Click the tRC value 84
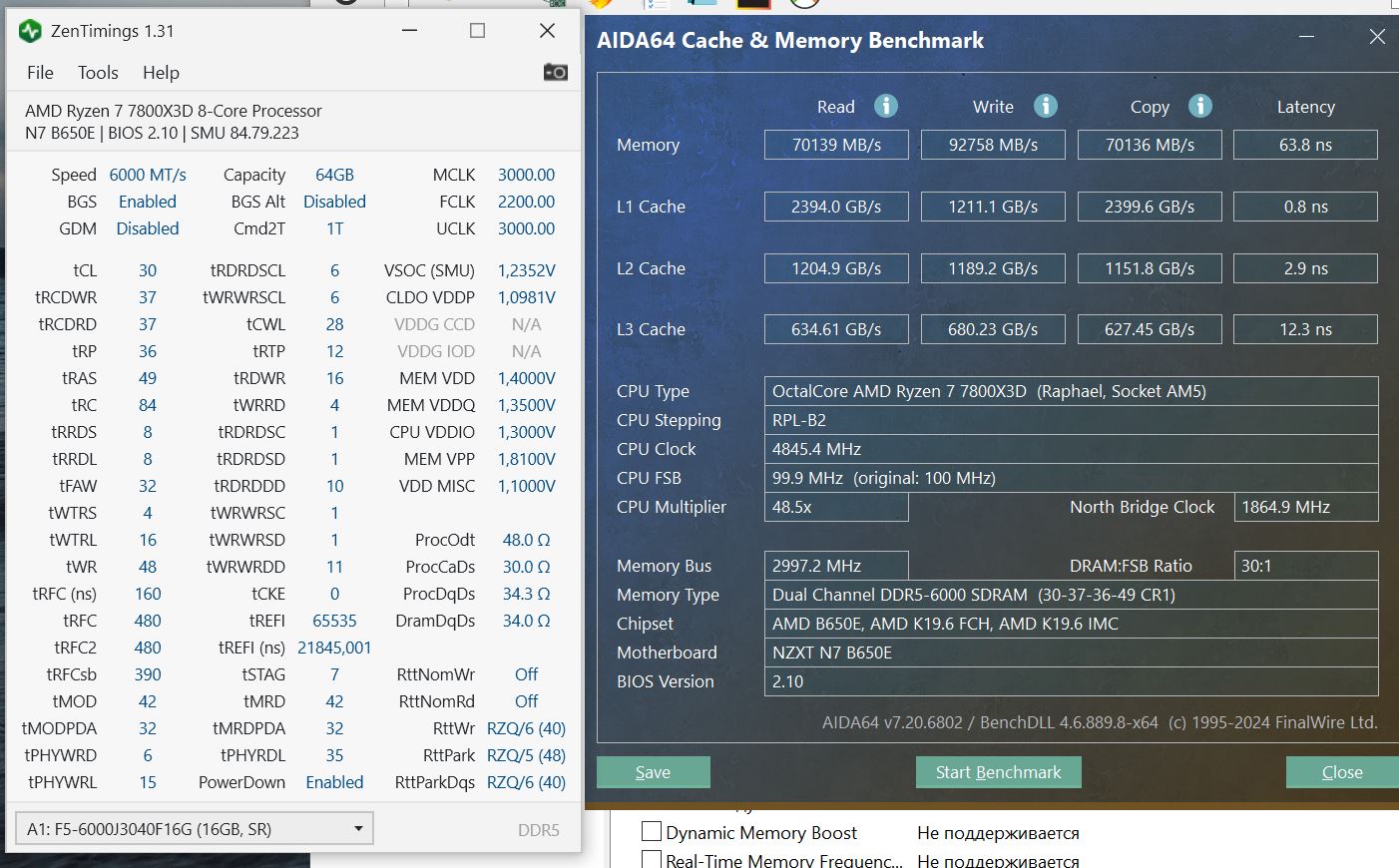The width and height of the screenshot is (1399, 868). point(148,405)
